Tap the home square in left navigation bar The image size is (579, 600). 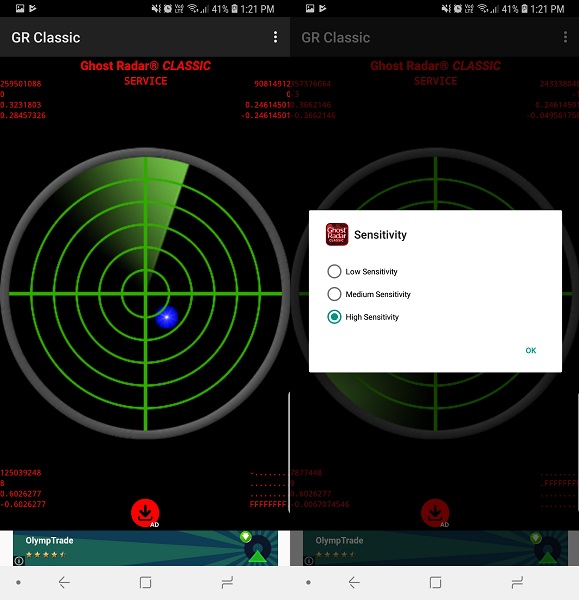(145, 582)
